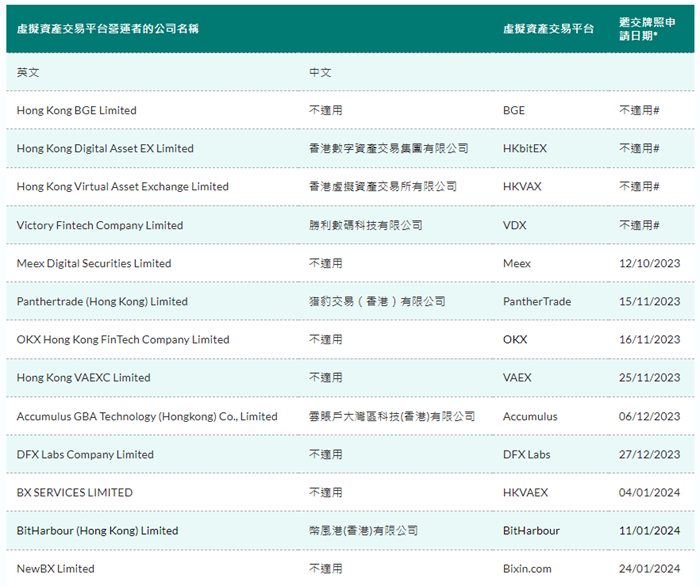
Task: Select 'DFX Labs Company Limited'
Action: pyautogui.click(x=85, y=454)
